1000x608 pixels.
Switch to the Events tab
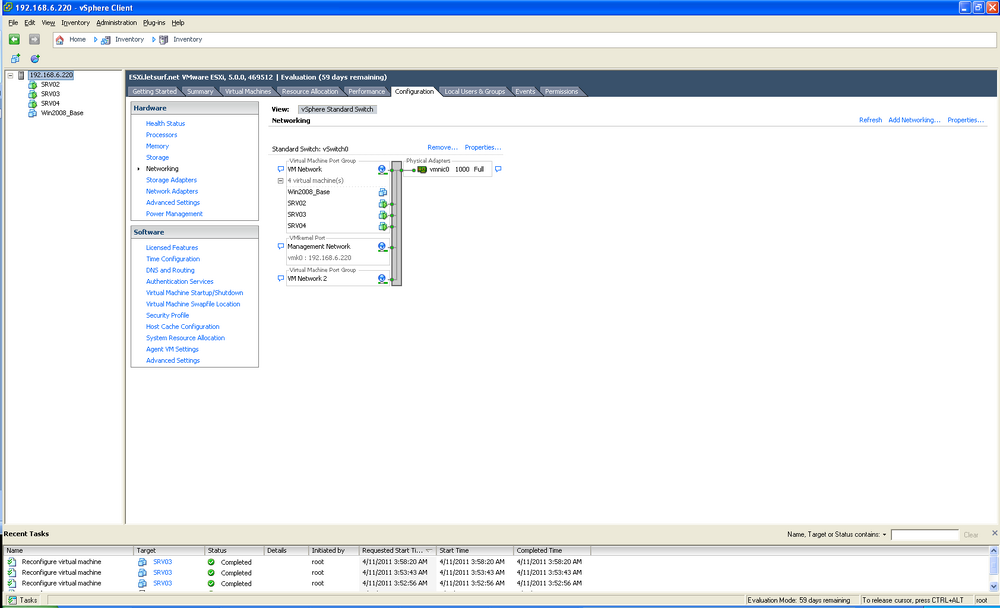(526, 92)
